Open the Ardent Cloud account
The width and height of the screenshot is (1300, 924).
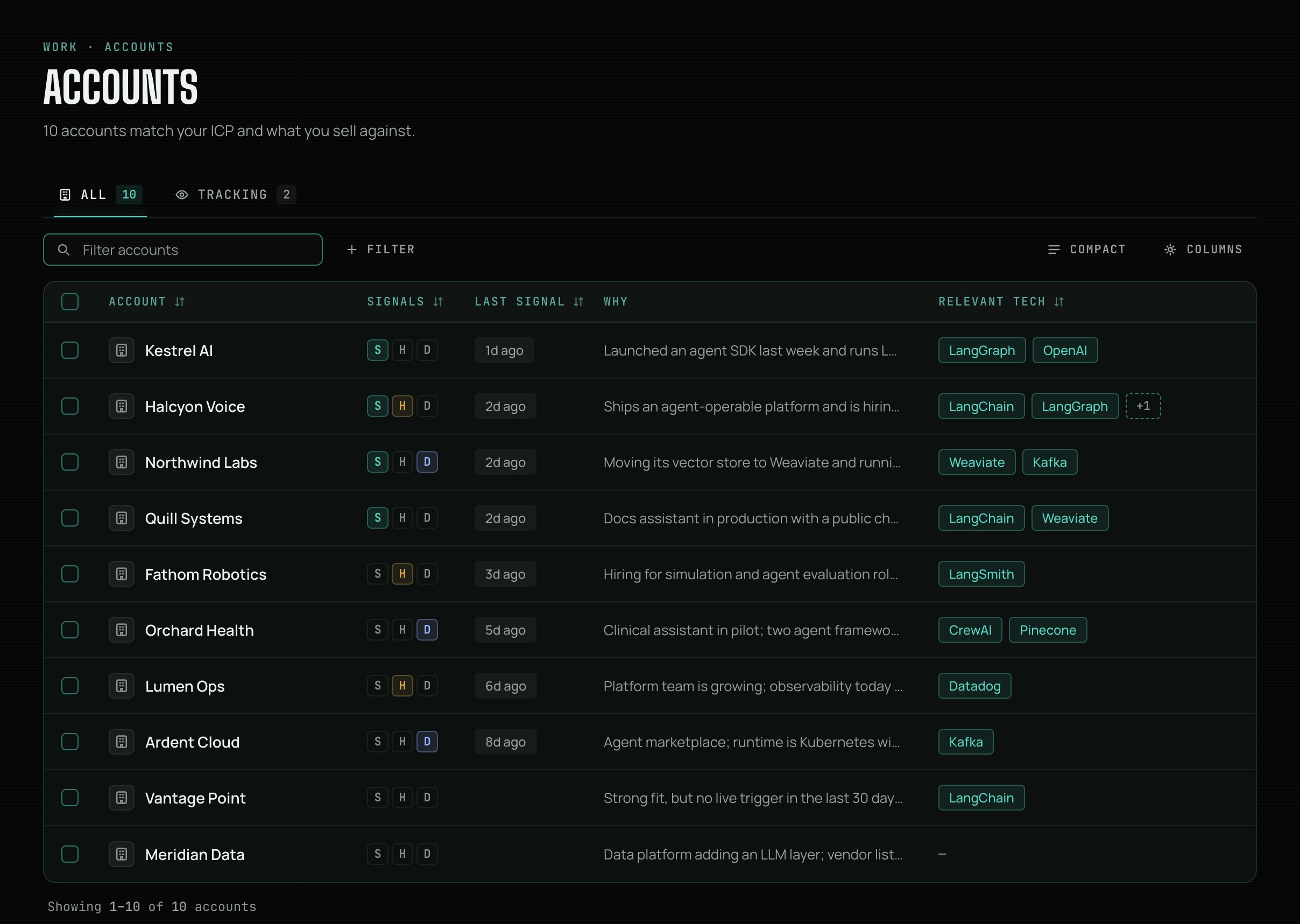[x=193, y=742]
